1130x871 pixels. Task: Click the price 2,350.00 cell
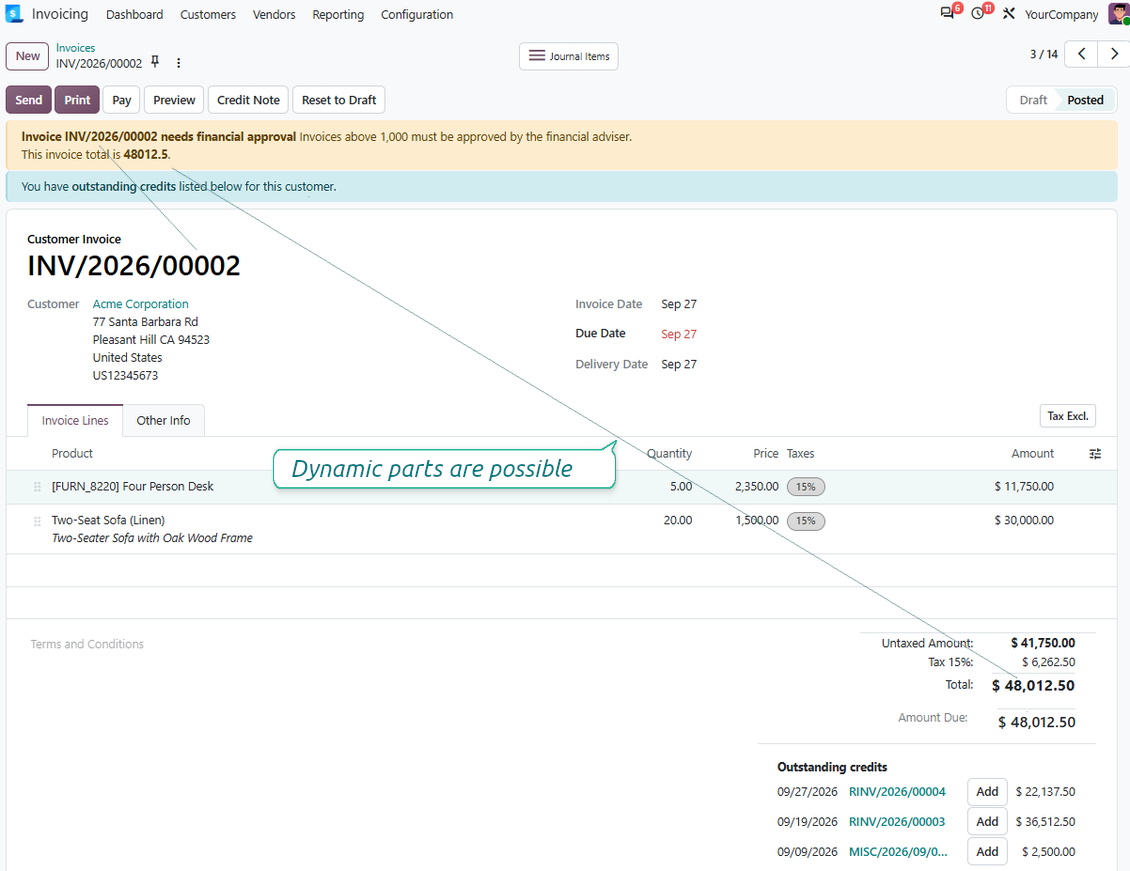point(757,487)
